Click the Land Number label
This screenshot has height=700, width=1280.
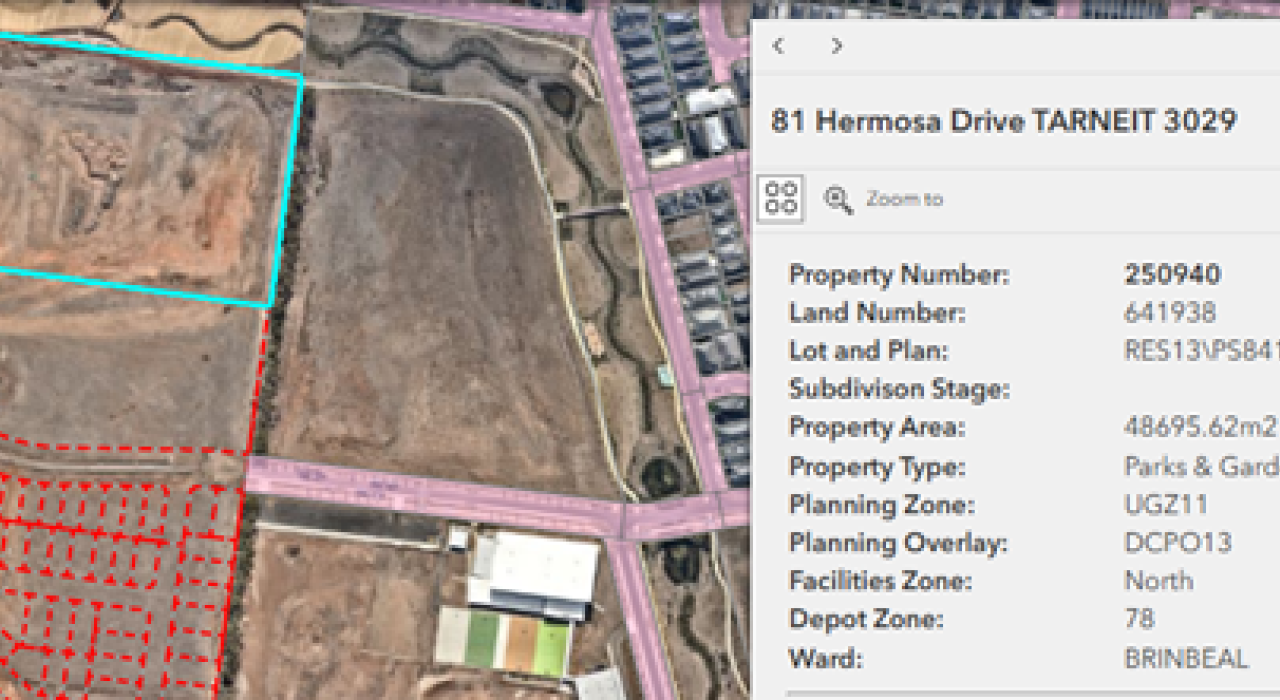point(877,313)
